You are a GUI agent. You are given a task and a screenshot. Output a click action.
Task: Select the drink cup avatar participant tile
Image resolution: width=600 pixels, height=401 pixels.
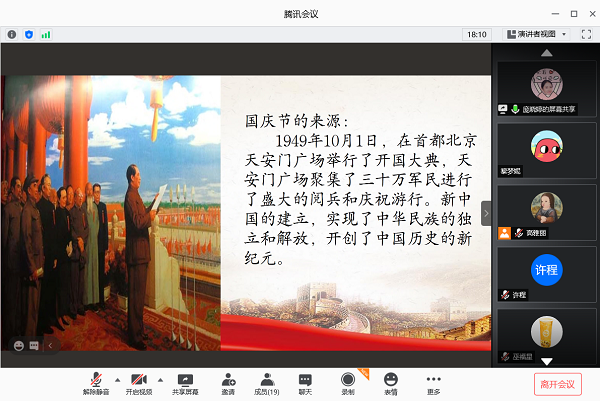coord(546,336)
